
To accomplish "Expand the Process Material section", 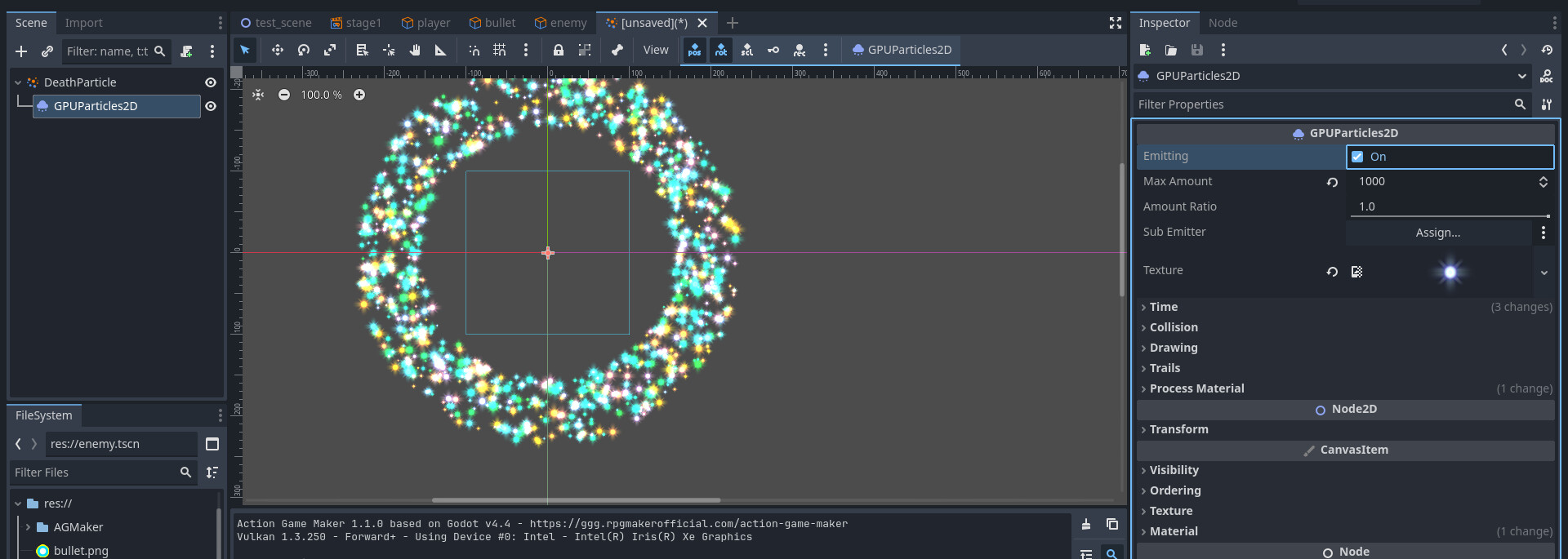I will click(1196, 388).
